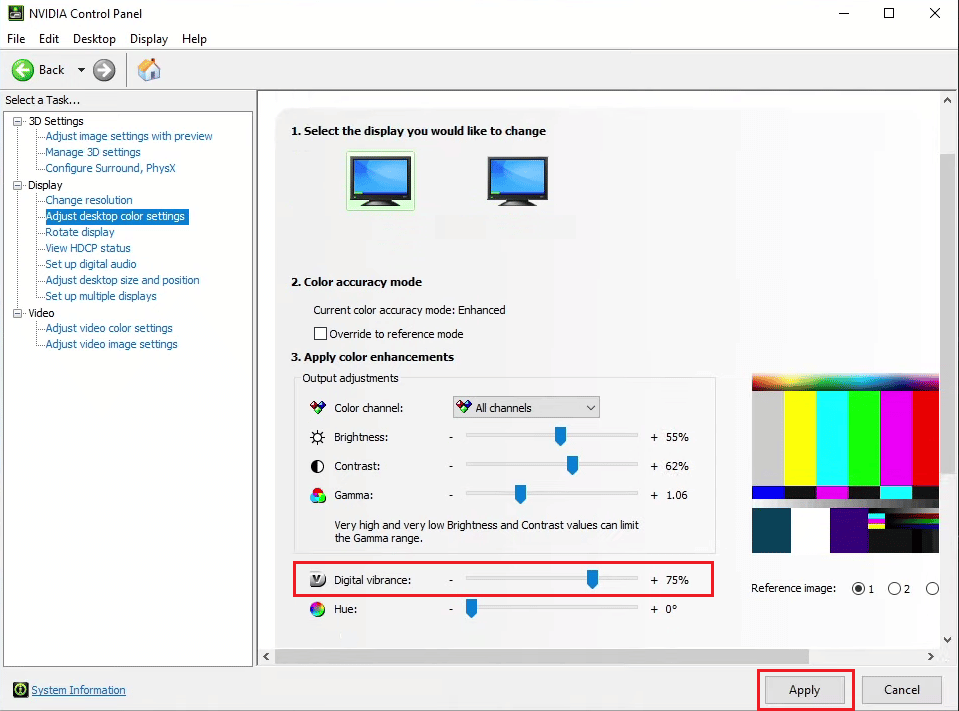Image resolution: width=959 pixels, height=711 pixels.
Task: Open the Desktop menu
Action: pyautogui.click(x=94, y=39)
